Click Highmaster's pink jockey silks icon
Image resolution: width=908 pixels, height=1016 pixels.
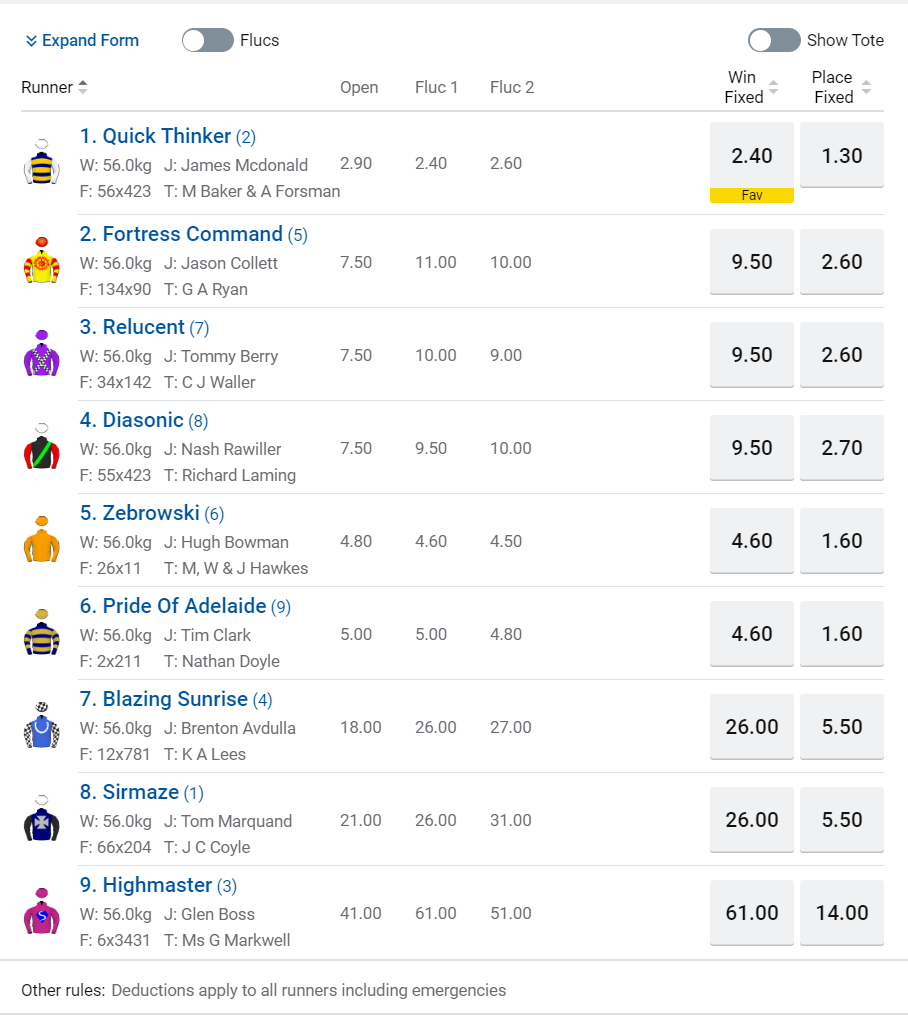(x=41, y=912)
